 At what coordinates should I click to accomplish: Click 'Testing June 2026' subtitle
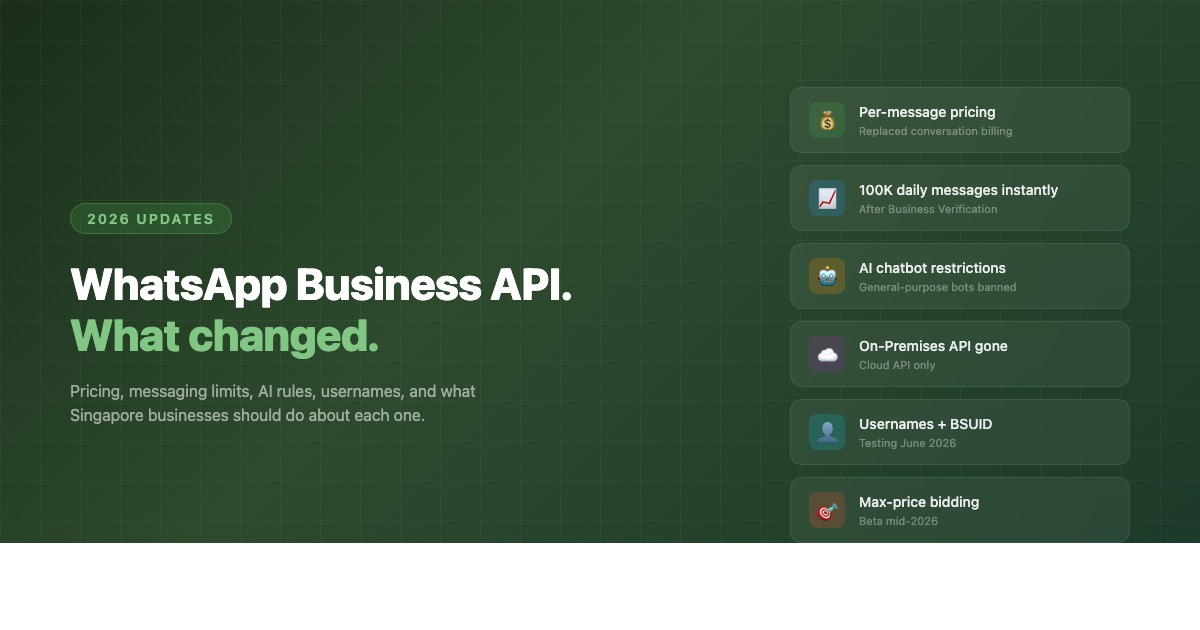[x=907, y=443]
